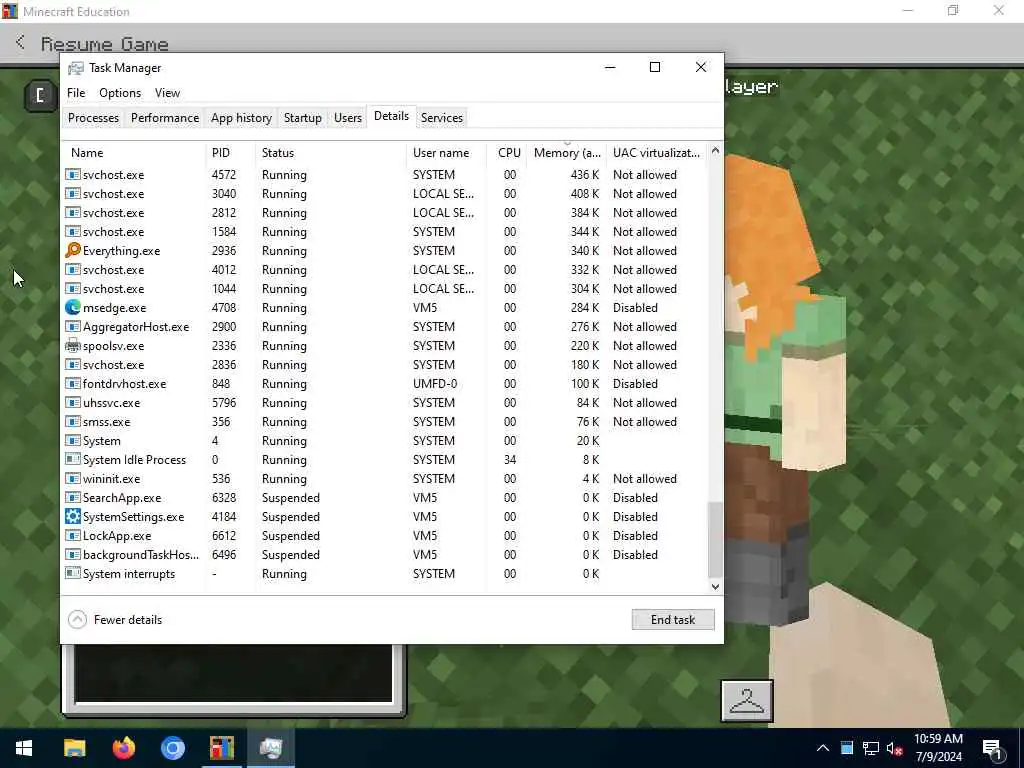Click Minecraft's Resume Game header text
1024x768 pixels.
[x=104, y=44]
